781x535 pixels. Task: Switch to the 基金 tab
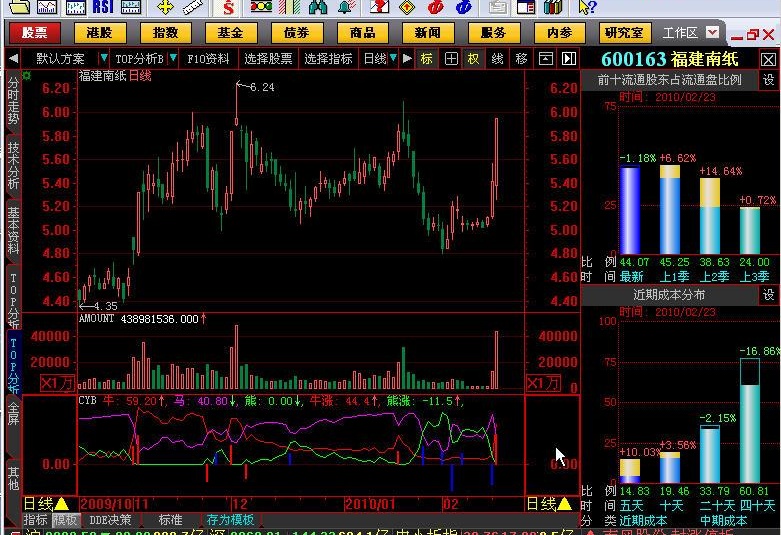pyautogui.click(x=231, y=33)
